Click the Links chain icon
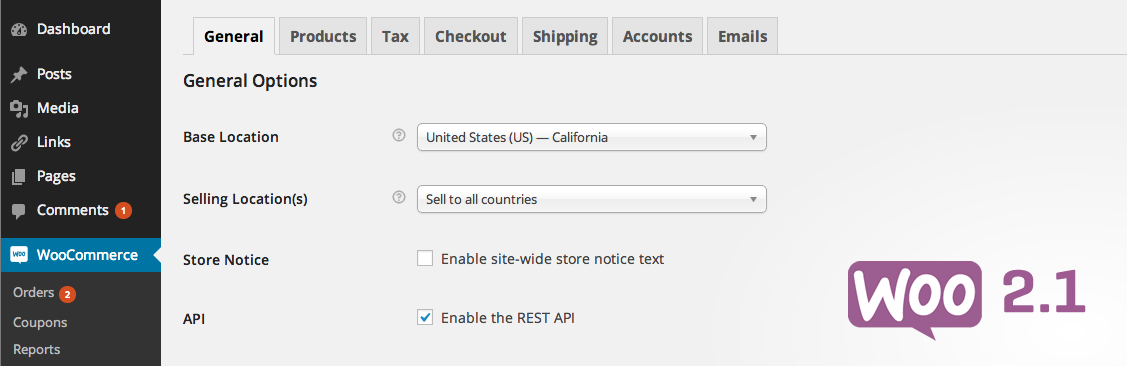 click(19, 142)
